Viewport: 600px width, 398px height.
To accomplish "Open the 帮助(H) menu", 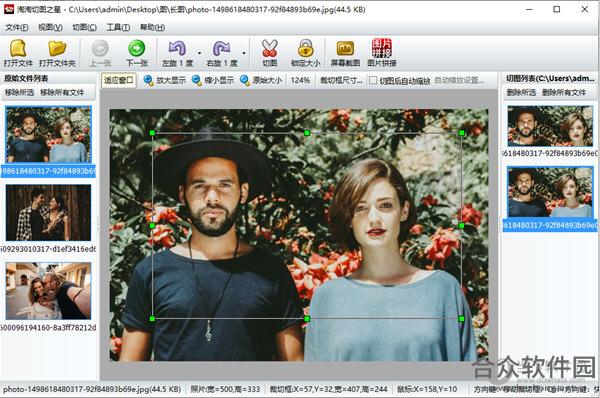I will pos(152,28).
